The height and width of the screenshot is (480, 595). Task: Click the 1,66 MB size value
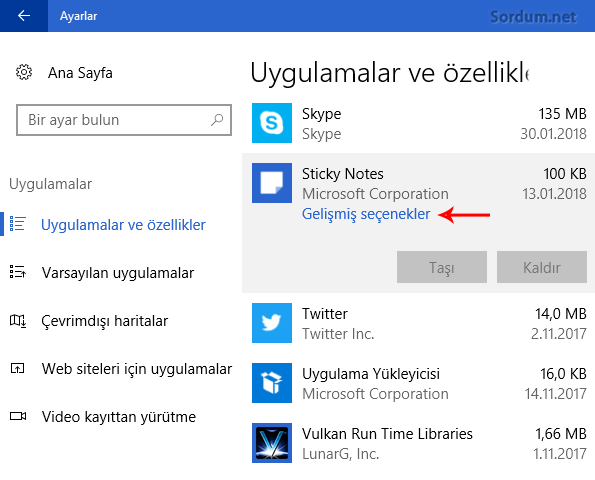pos(560,434)
